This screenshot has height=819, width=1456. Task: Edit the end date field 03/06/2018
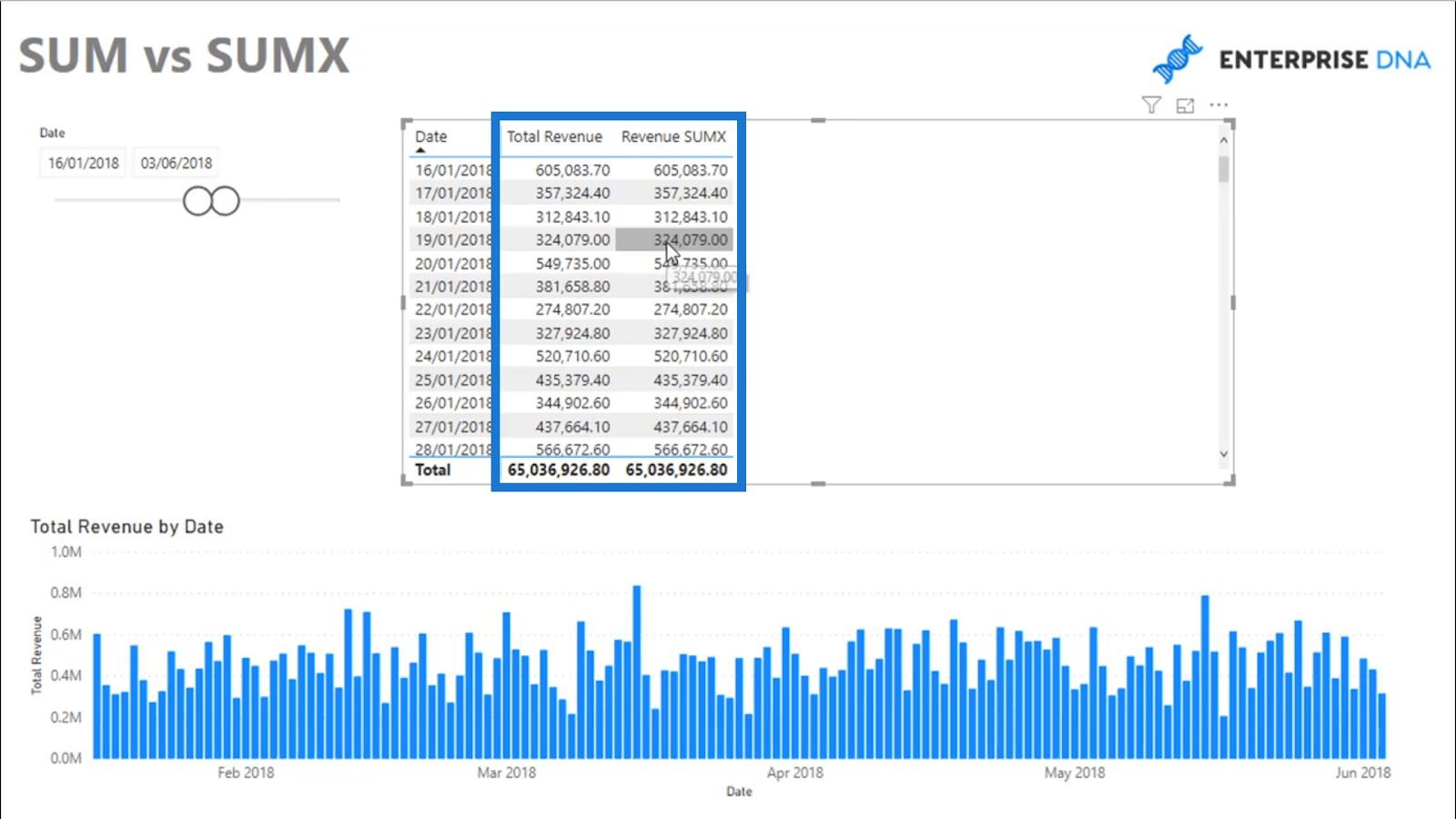click(x=176, y=163)
